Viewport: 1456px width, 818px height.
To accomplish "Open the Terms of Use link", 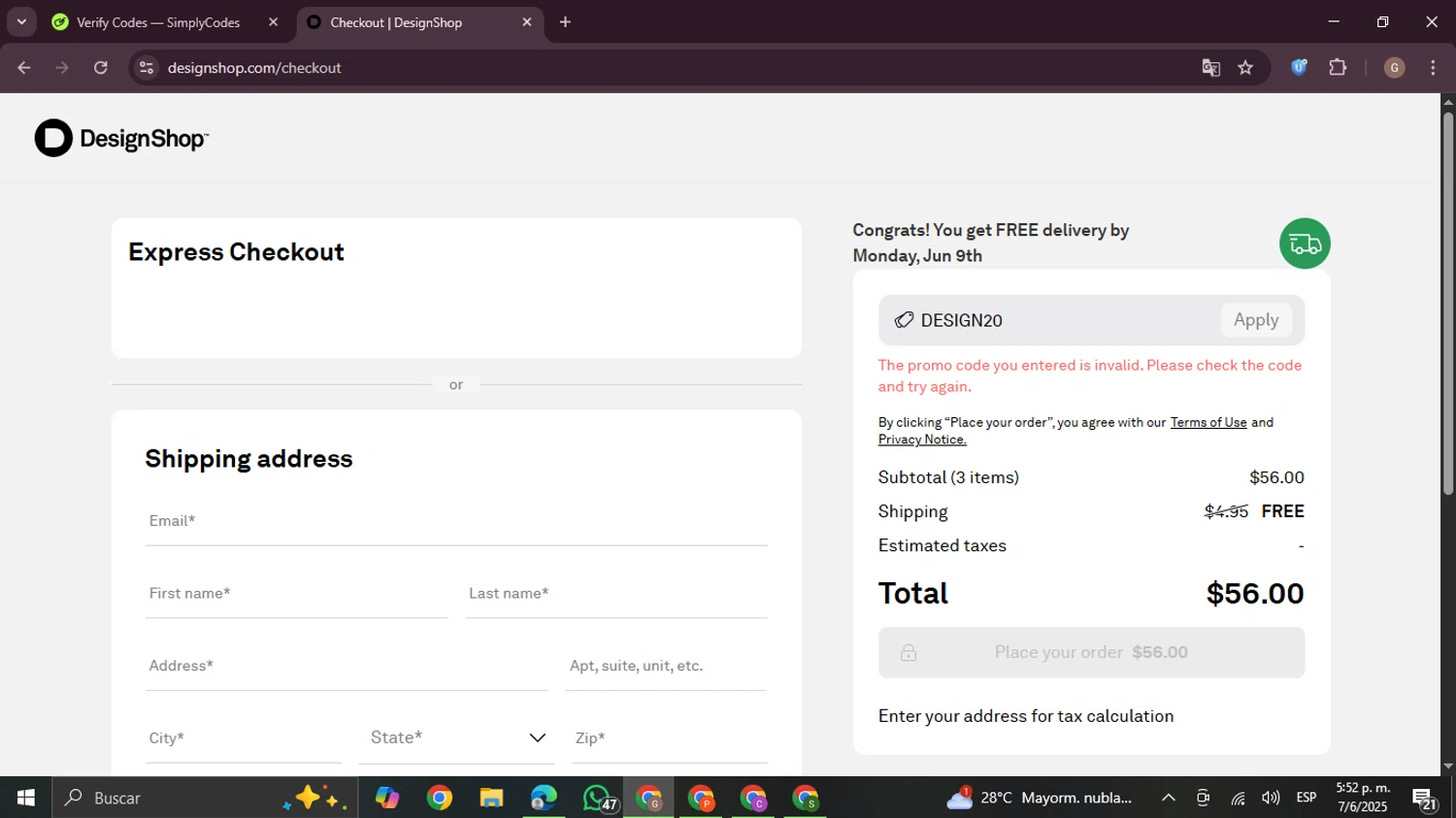I will pyautogui.click(x=1208, y=422).
